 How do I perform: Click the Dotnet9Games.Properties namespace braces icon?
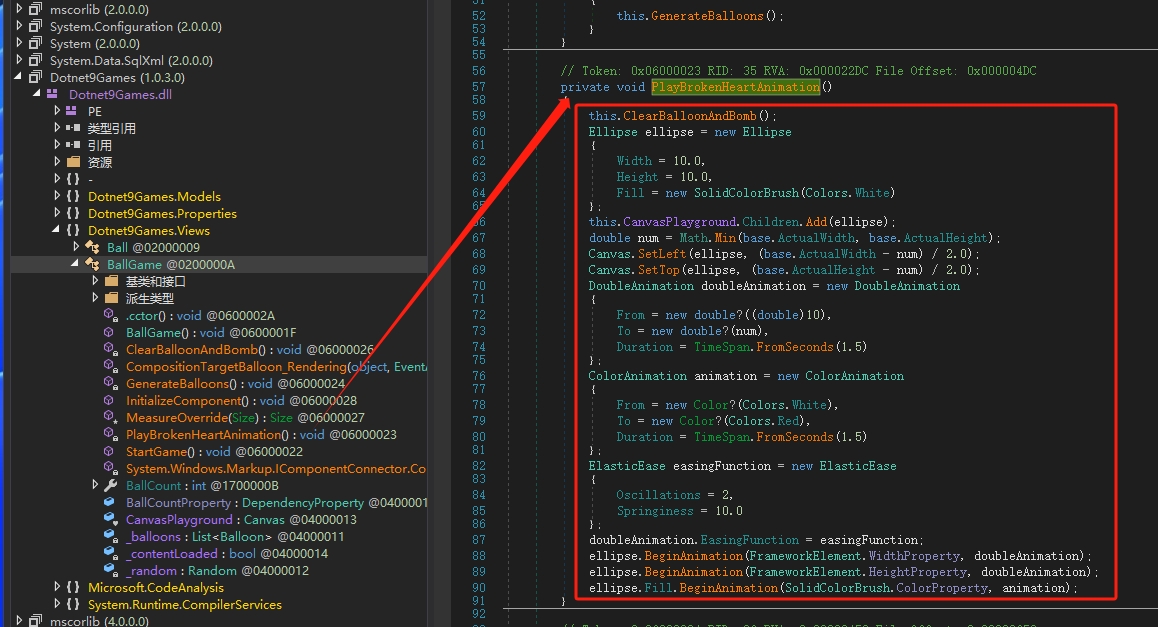[x=73, y=213]
